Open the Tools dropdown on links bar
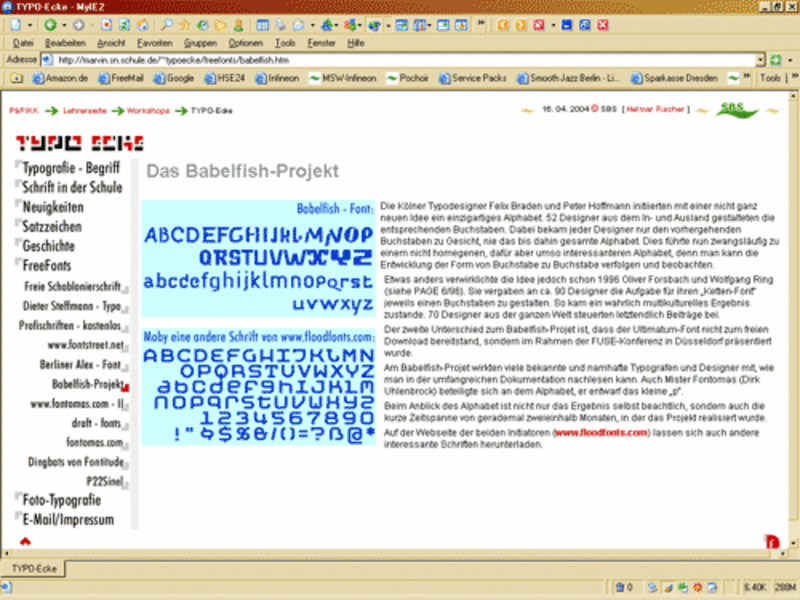This screenshot has height=600, width=800. (772, 77)
